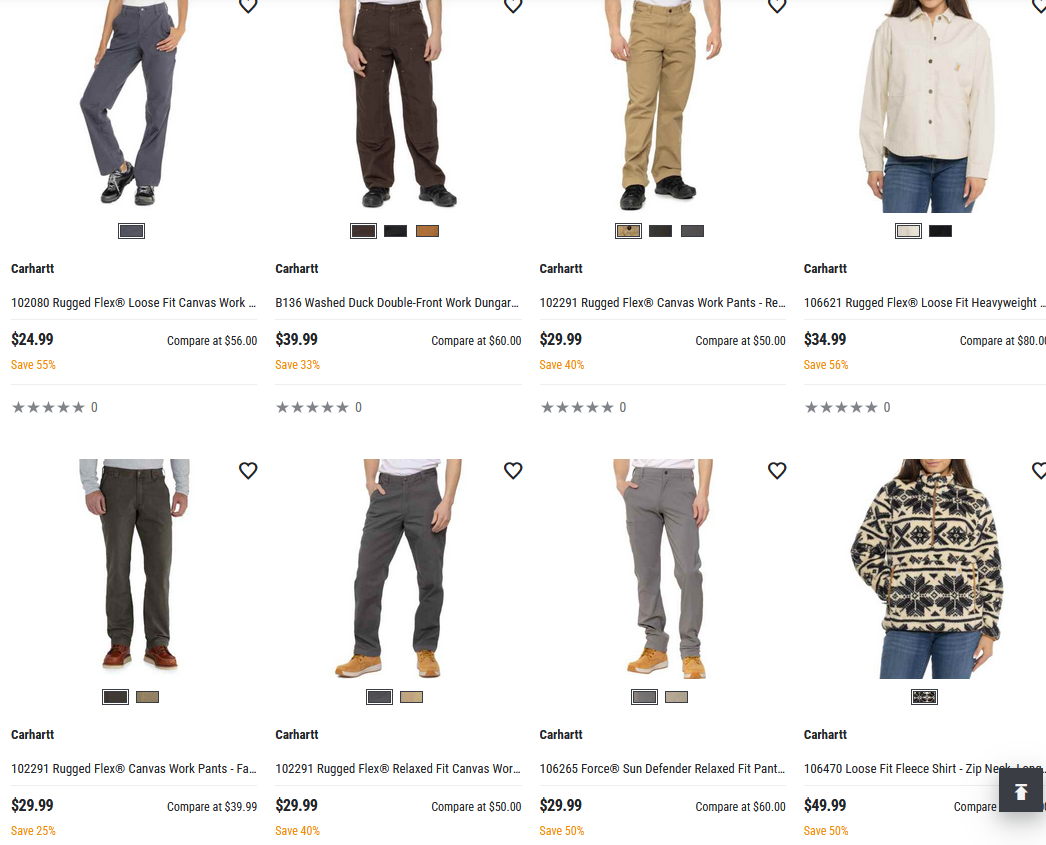Click the patterned fleece pullover product image

pos(925,568)
